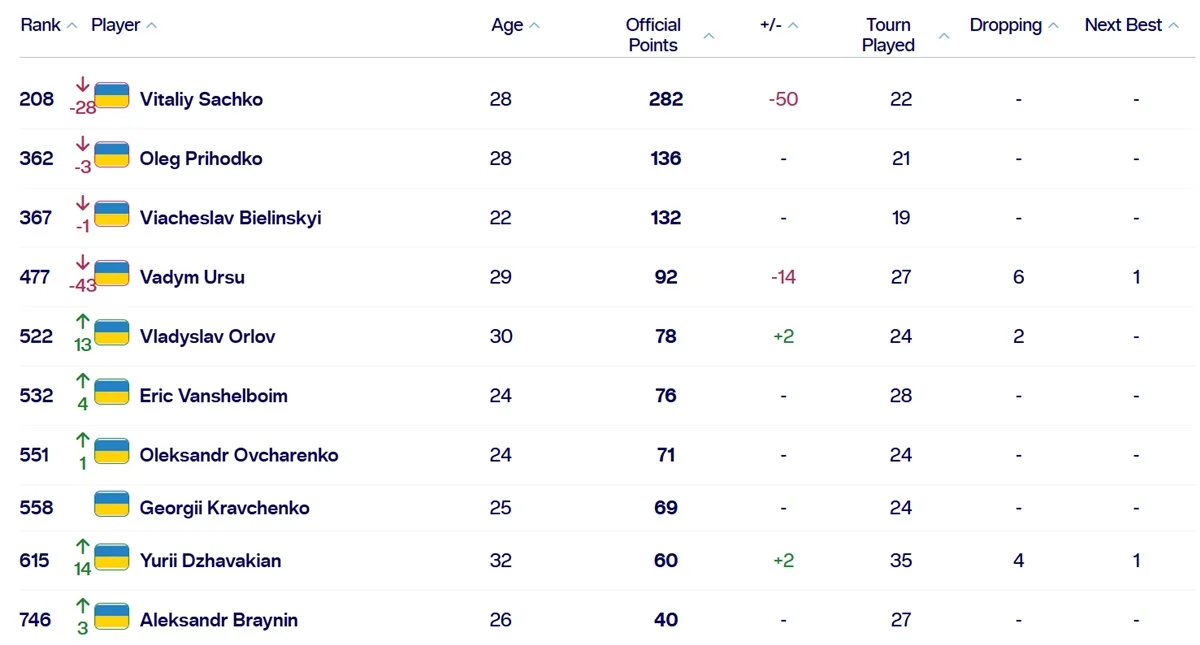Click the flag beside Eric Vanshelboim

pyautogui.click(x=112, y=393)
